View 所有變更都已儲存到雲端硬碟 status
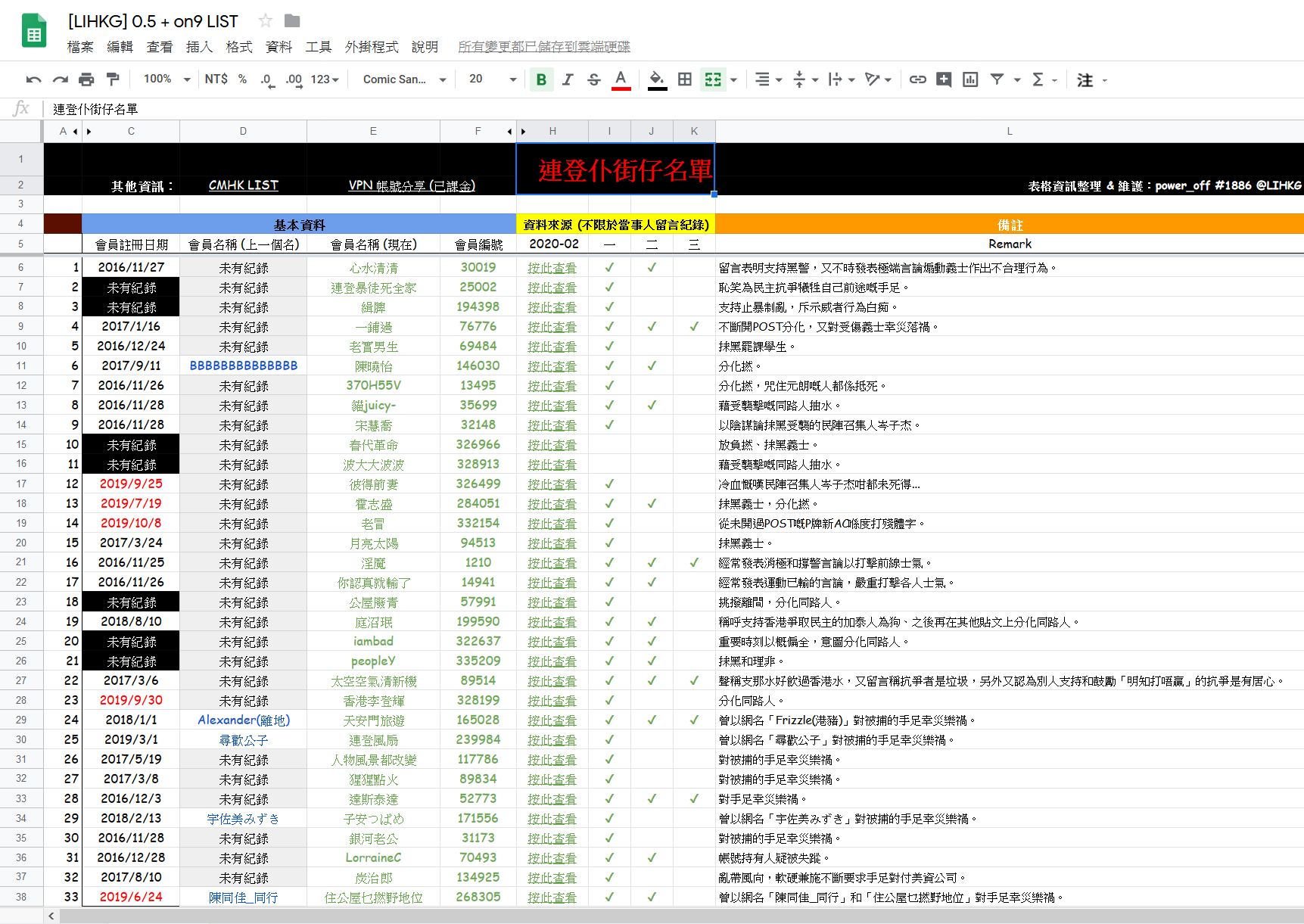Screen dimensions: 1304x924 click(x=544, y=47)
